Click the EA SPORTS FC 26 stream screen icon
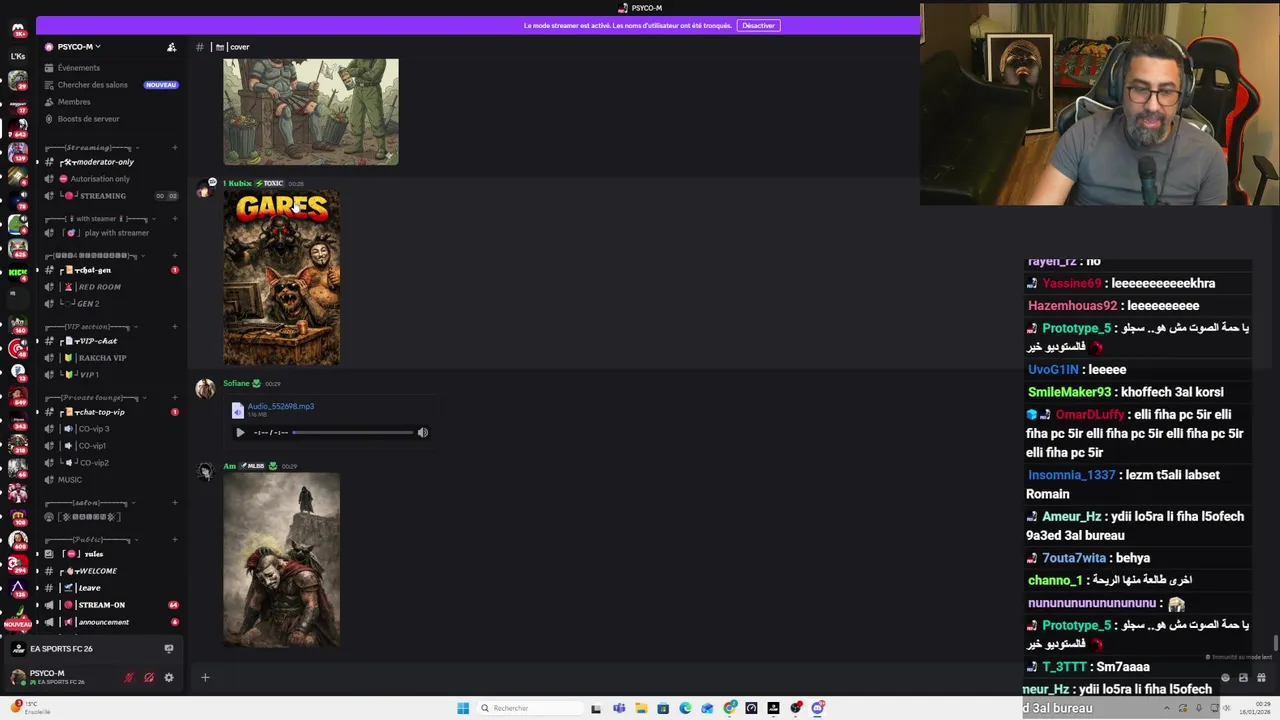The height and width of the screenshot is (720, 1280). [x=168, y=649]
